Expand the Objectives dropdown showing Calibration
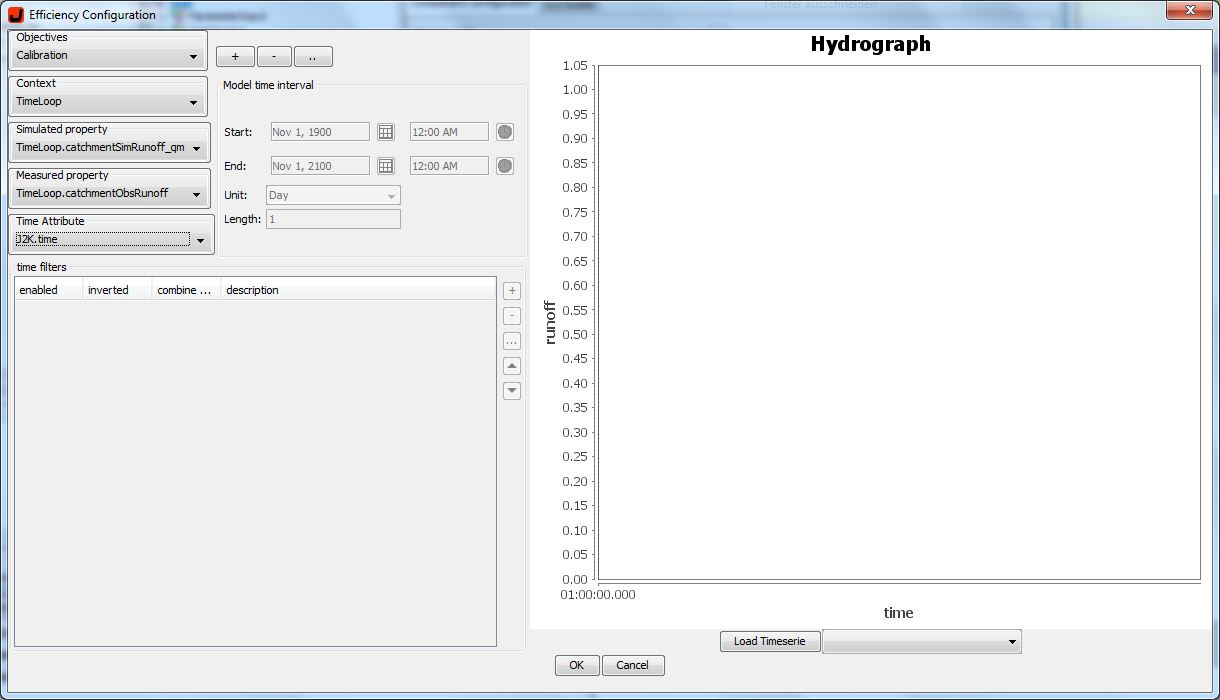 [x=108, y=57]
